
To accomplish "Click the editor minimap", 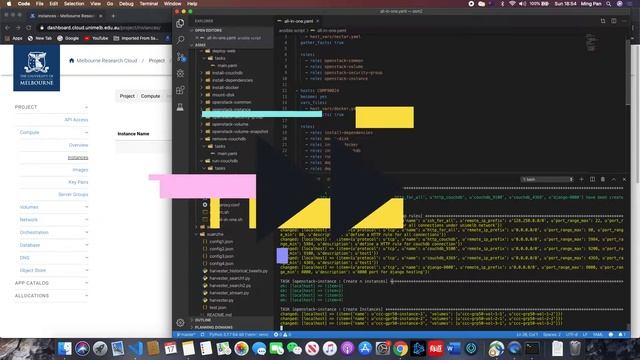I will [x=591, y=43].
